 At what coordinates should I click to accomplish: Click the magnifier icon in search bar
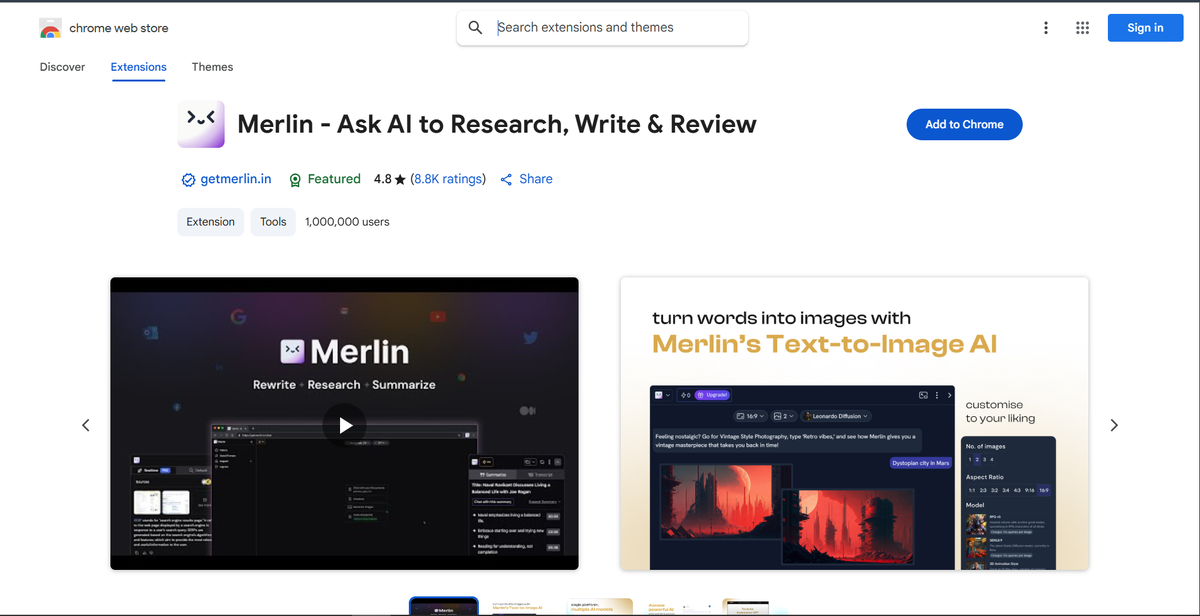(x=475, y=28)
